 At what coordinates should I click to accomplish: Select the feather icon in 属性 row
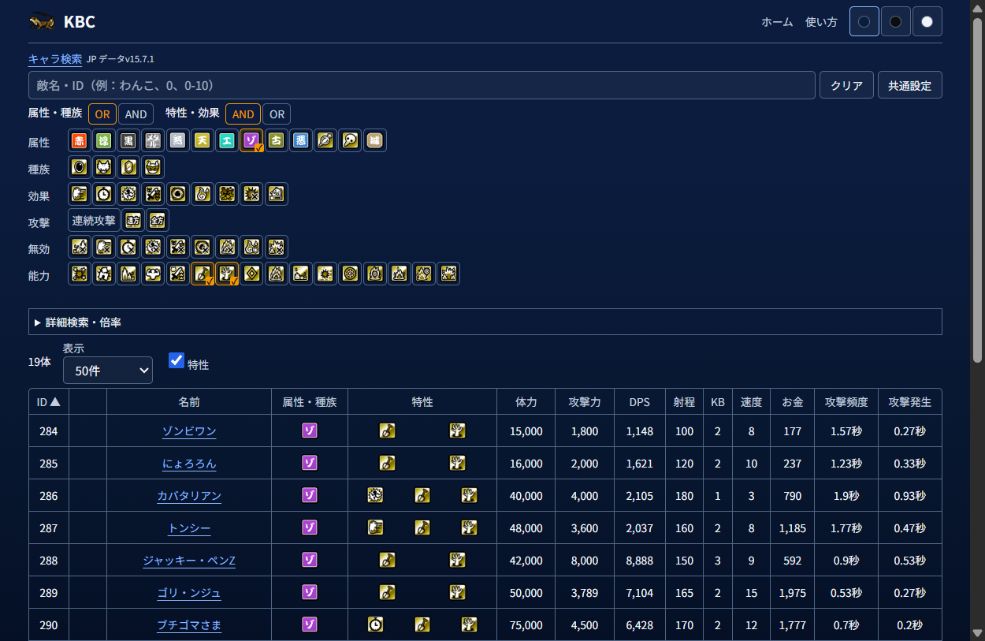(325, 141)
